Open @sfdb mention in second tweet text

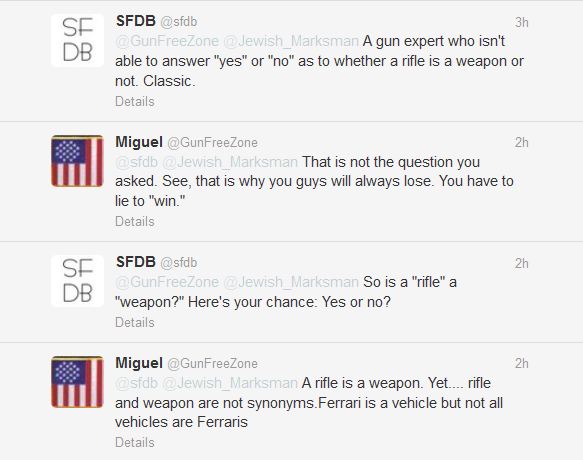tap(137, 162)
